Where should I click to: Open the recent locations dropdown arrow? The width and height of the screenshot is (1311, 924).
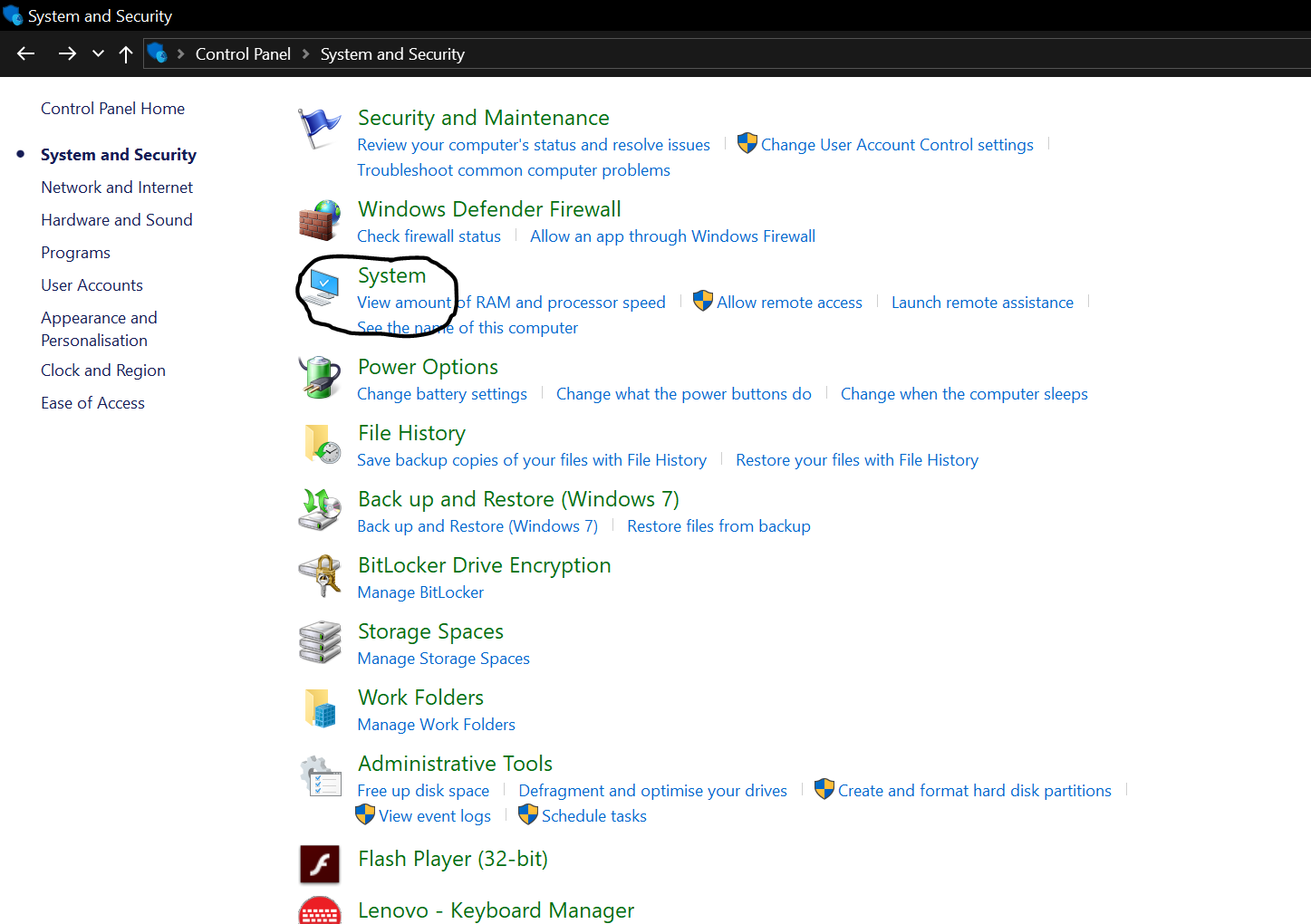(98, 54)
